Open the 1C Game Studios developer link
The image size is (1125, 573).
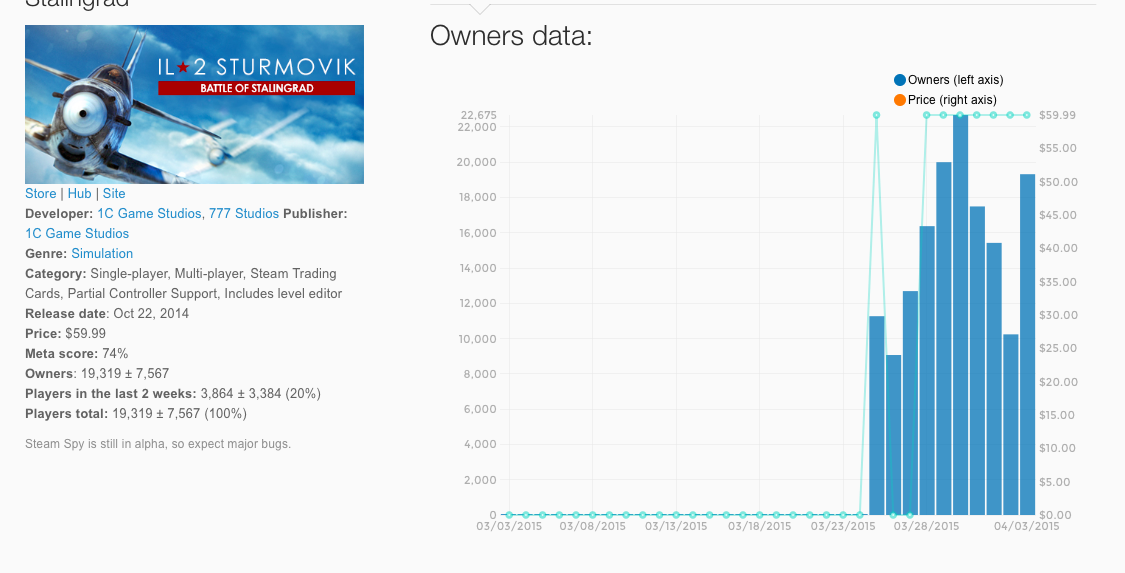pos(149,214)
